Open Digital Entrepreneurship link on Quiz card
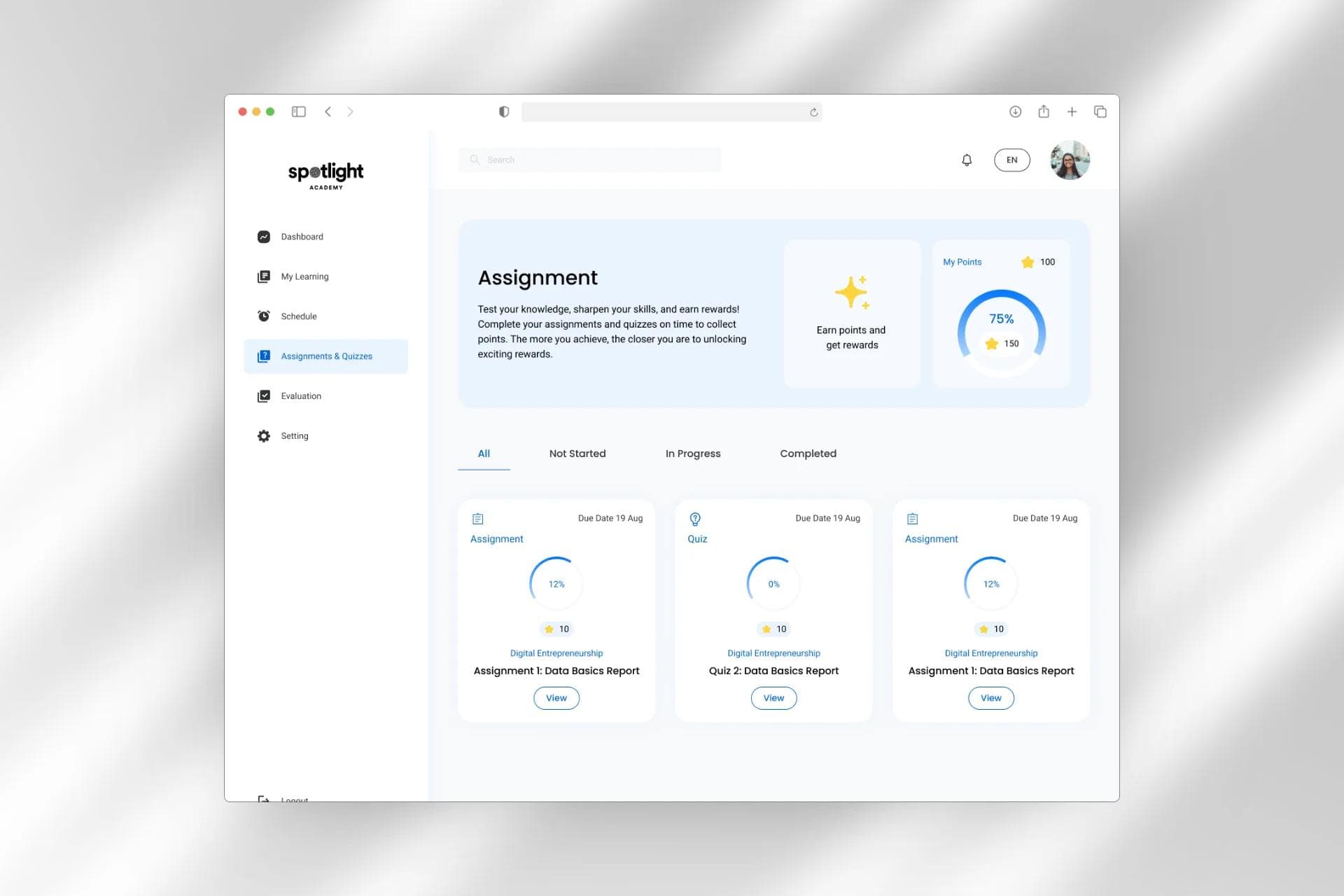The image size is (1344, 896). pos(773,653)
